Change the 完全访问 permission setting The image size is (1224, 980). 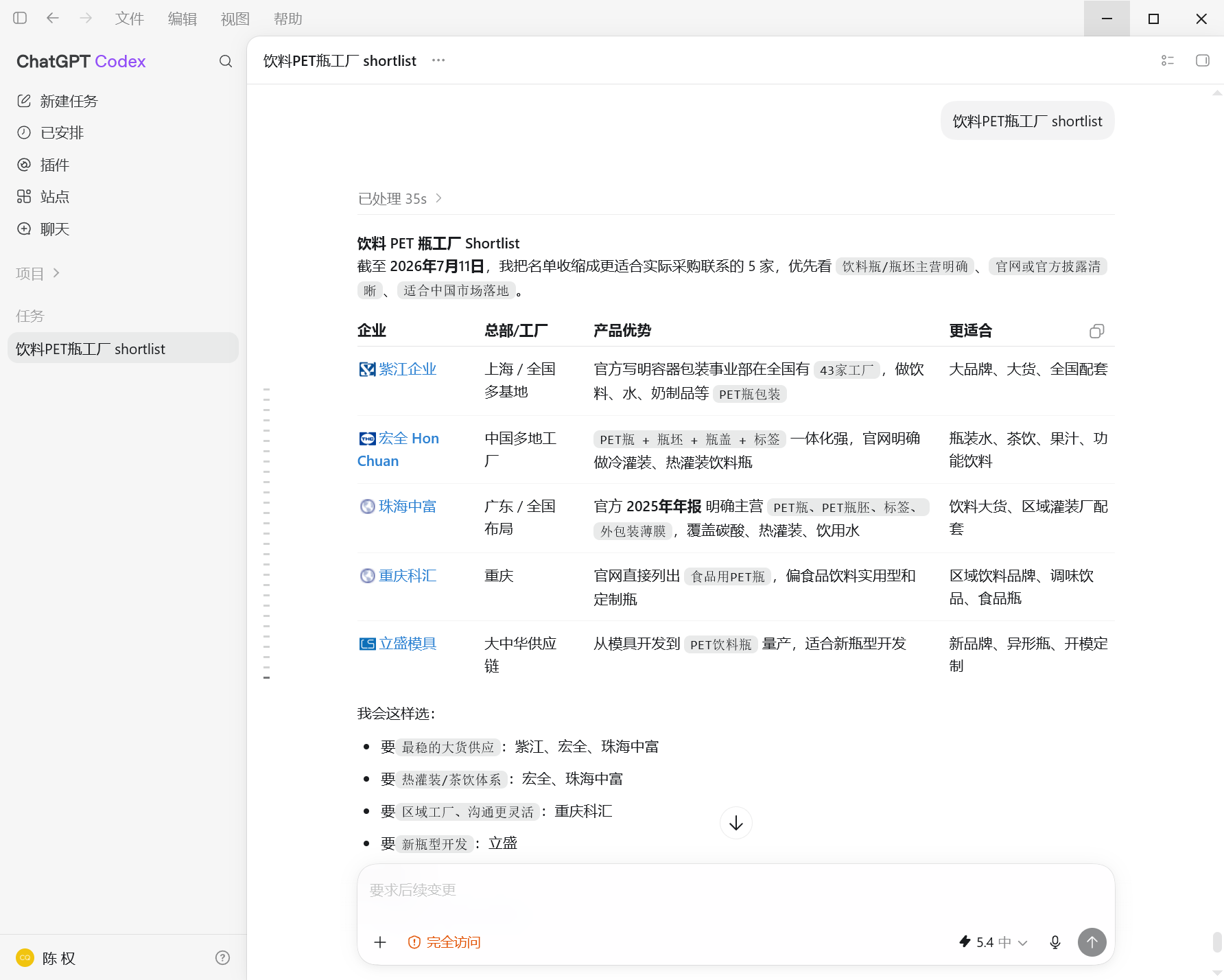445,942
